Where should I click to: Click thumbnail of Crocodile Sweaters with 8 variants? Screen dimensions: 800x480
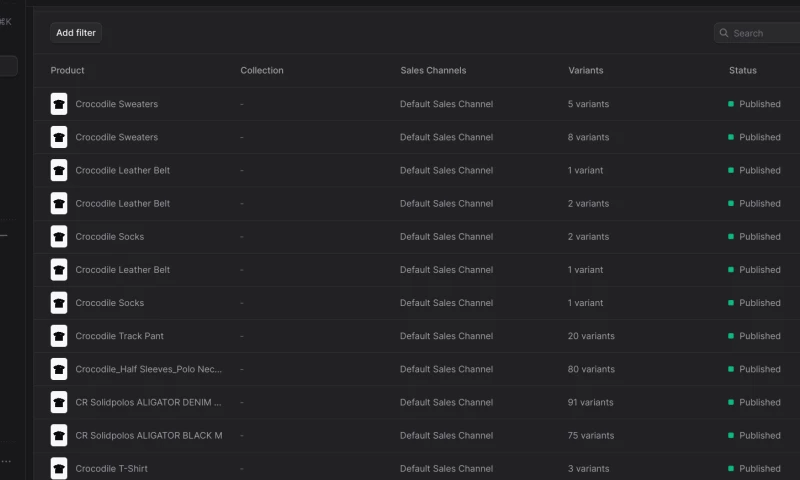pyautogui.click(x=59, y=137)
